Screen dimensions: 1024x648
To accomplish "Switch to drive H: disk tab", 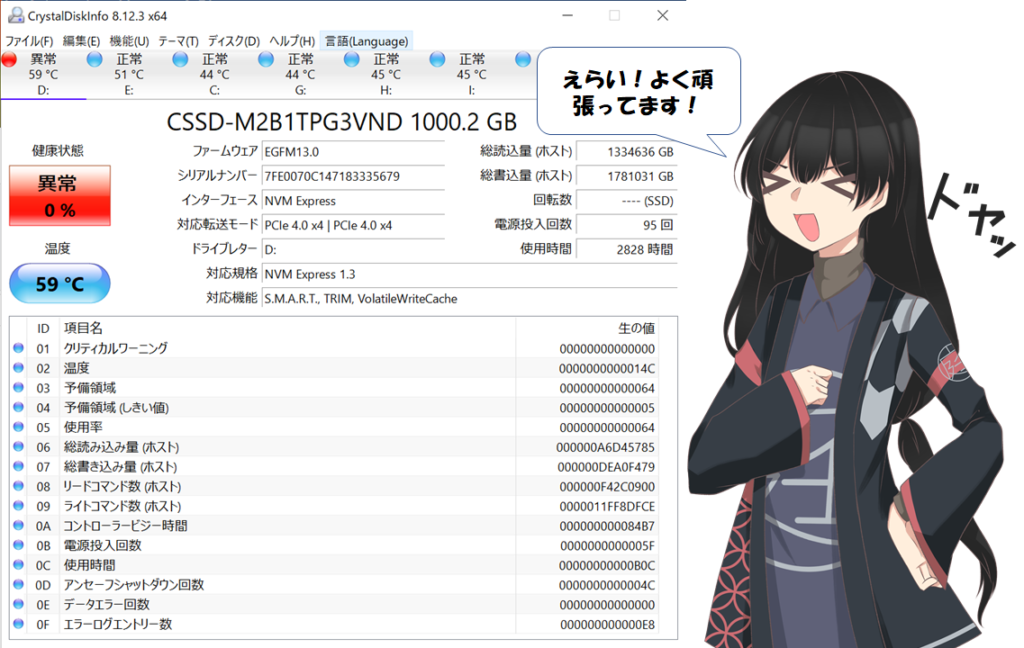I will click(x=386, y=74).
